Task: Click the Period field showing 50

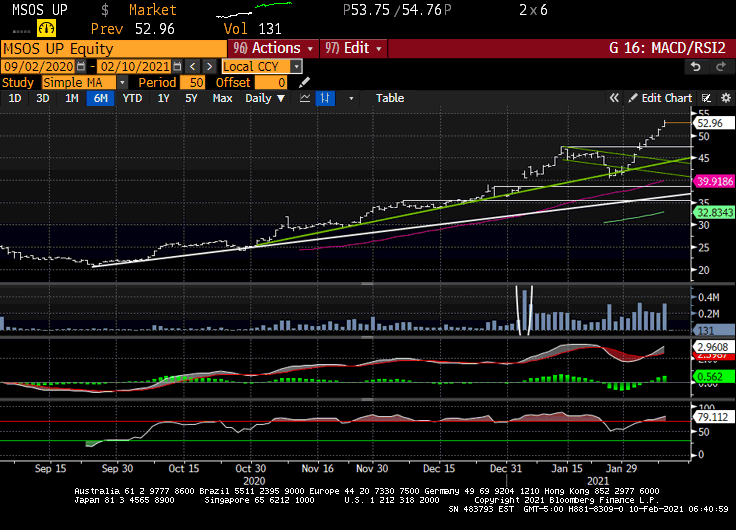Action: (192, 83)
